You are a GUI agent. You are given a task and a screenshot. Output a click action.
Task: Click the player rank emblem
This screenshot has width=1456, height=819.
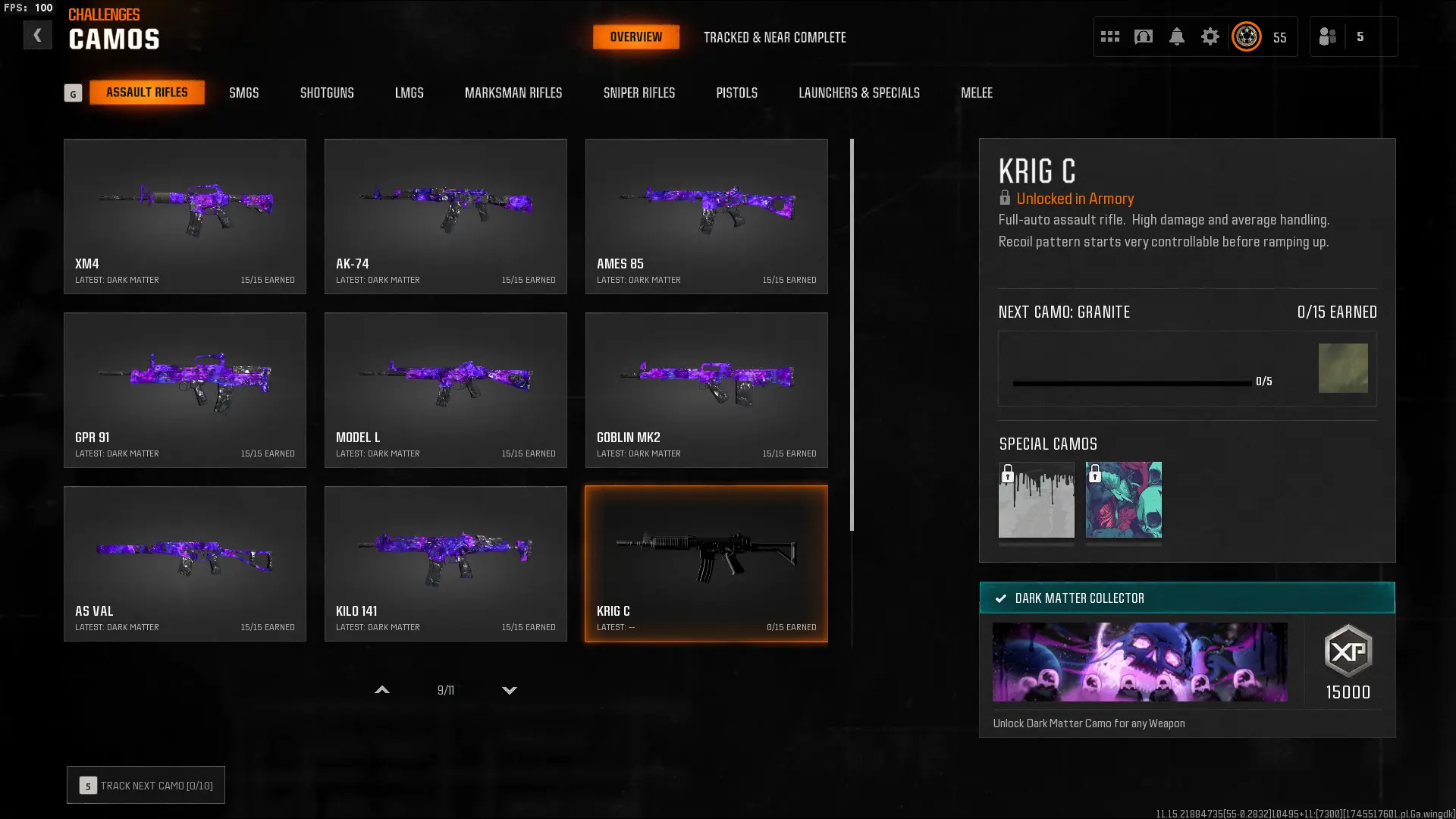click(x=1246, y=36)
